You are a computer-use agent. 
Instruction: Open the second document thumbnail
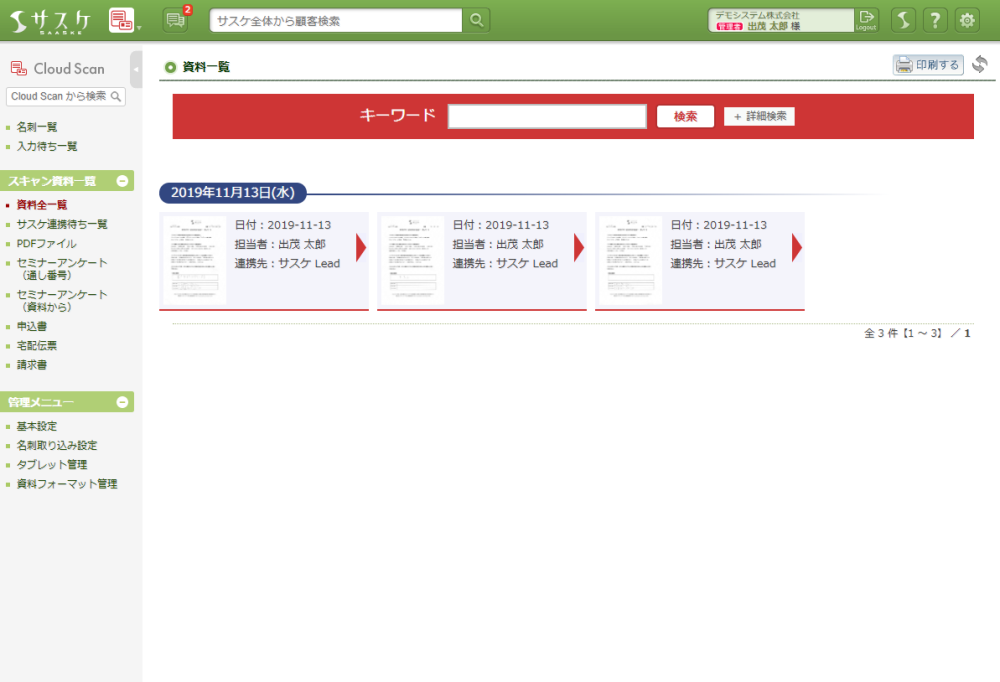pyautogui.click(x=413, y=260)
